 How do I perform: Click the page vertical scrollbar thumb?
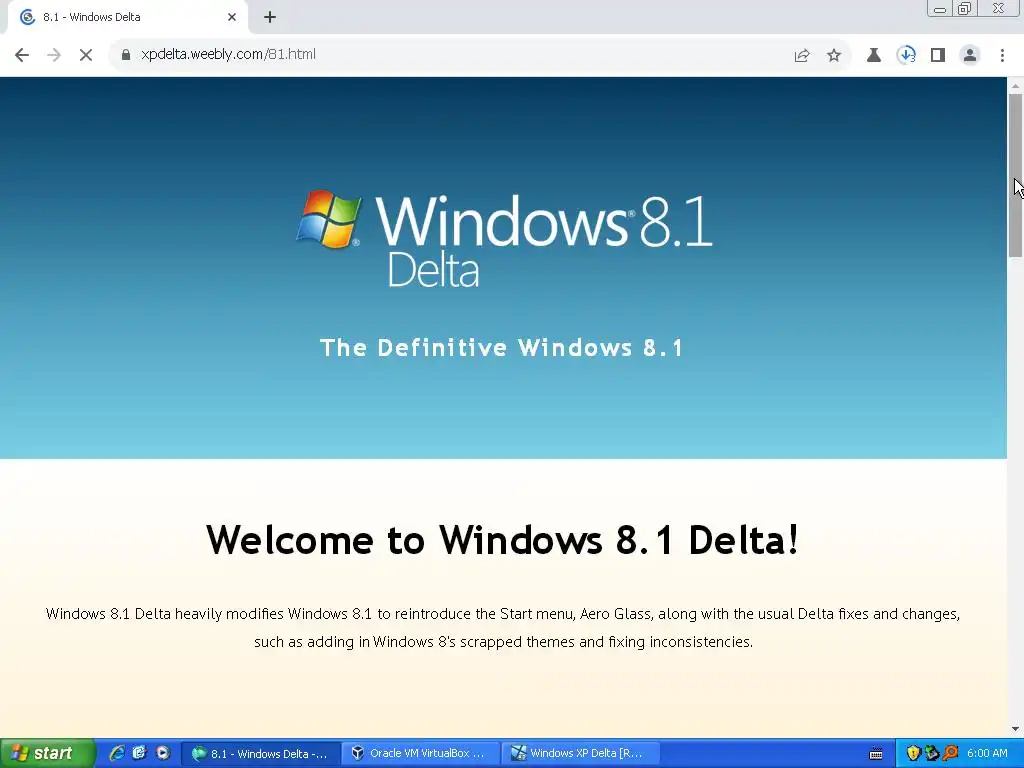[x=1016, y=175]
